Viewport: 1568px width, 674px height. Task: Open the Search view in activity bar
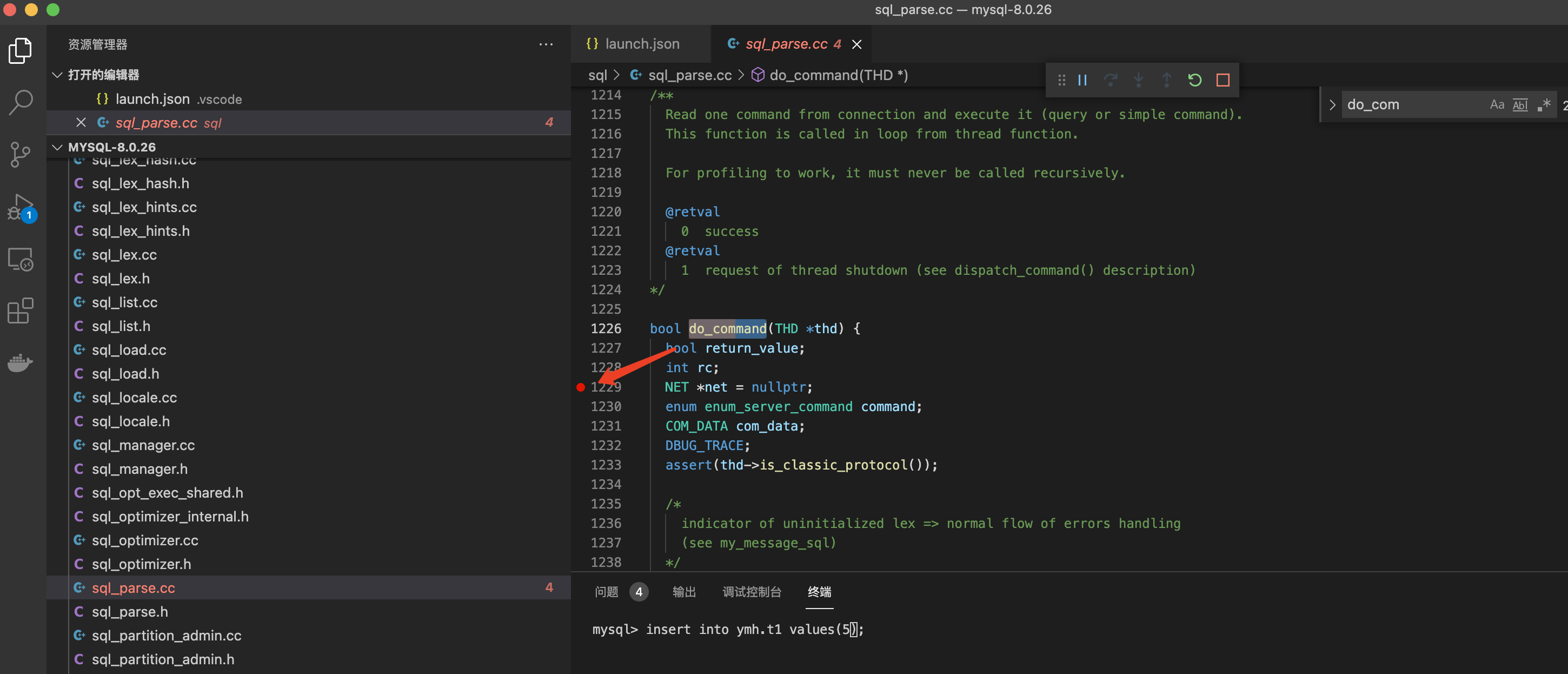(x=21, y=102)
